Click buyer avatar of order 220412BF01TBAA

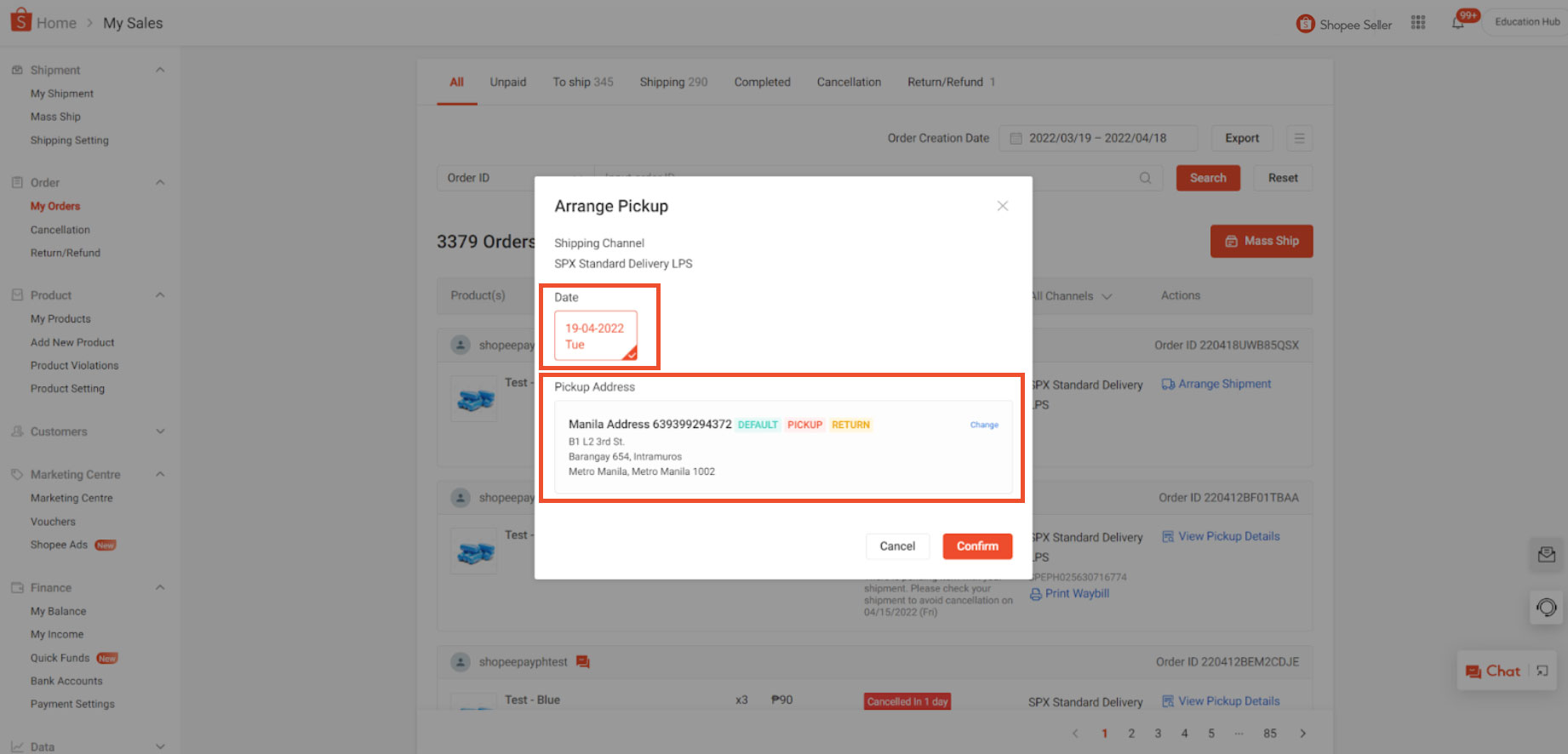coord(461,497)
